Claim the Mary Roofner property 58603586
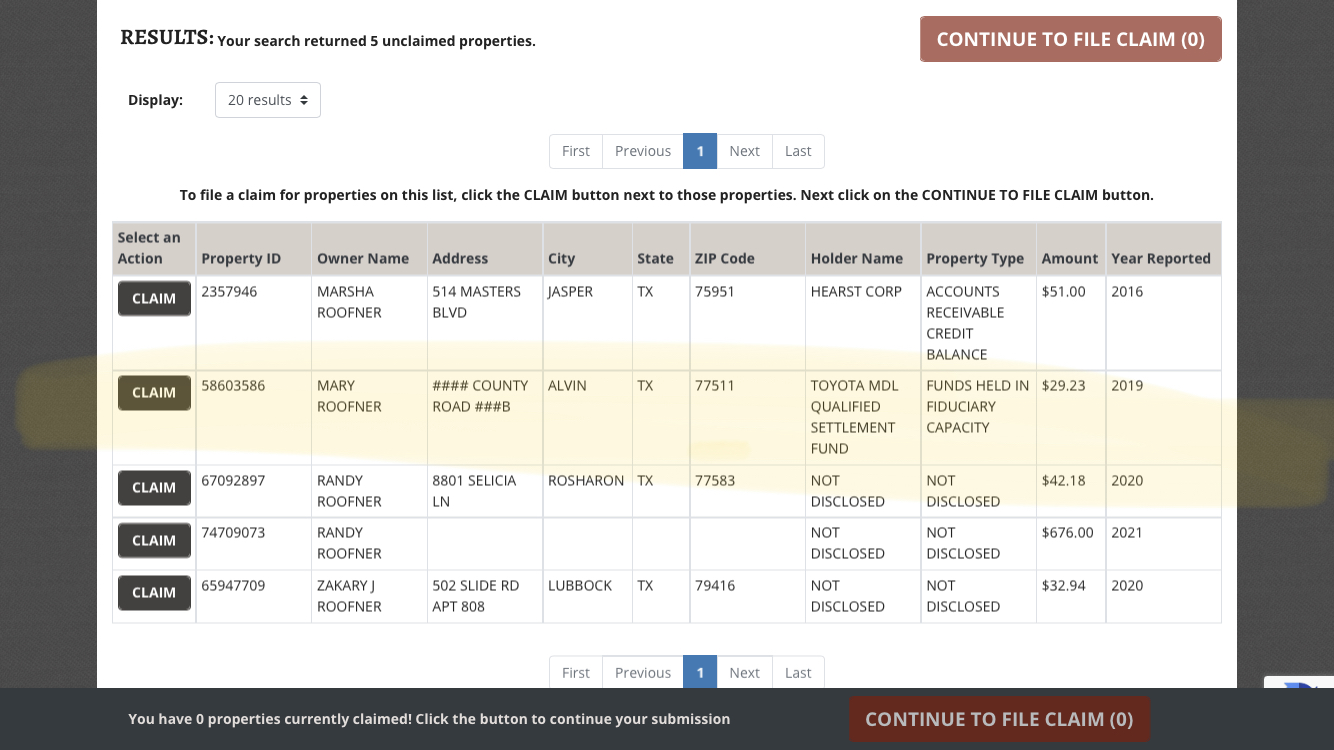This screenshot has height=750, width=1334. point(154,393)
